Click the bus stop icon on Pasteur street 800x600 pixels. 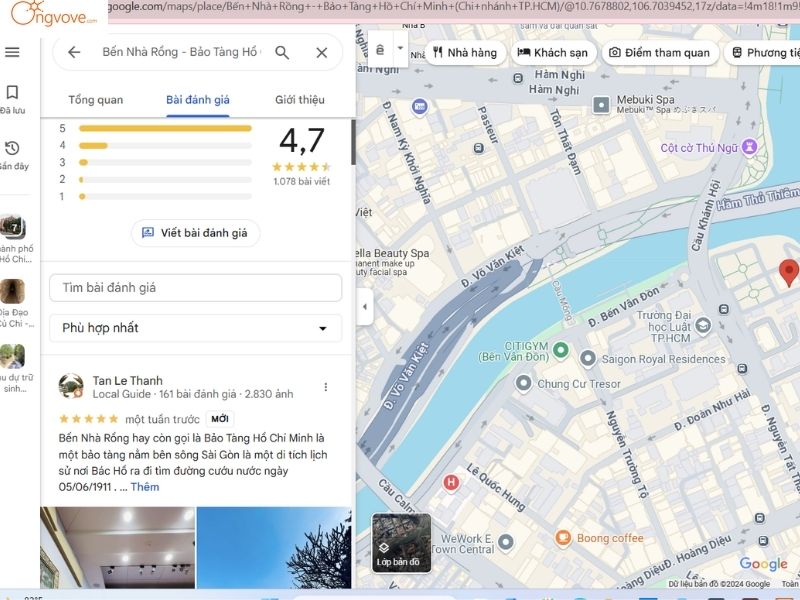479,148
